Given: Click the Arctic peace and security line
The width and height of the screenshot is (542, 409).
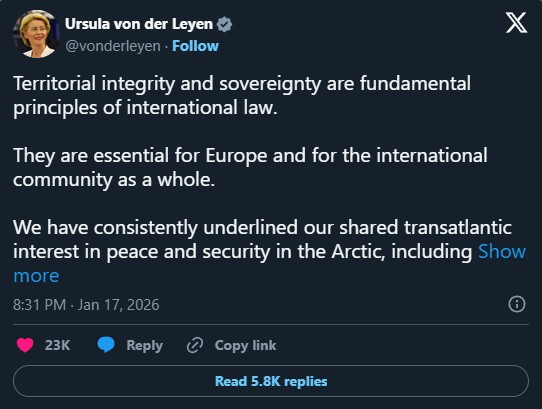Looking at the screenshot, I should click(x=243, y=251).
